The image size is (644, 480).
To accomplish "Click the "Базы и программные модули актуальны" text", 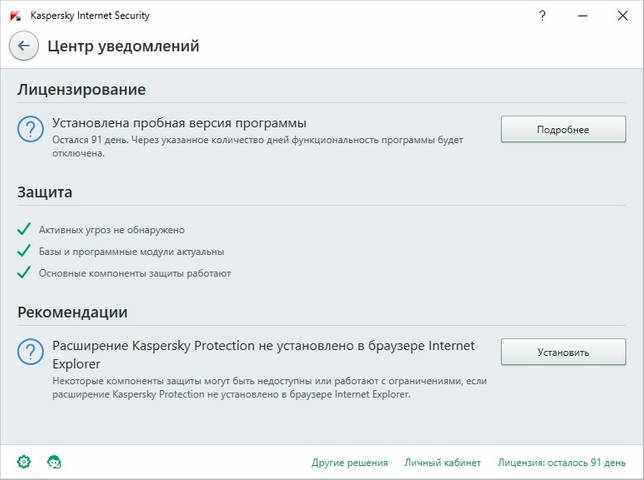I will click(131, 251).
